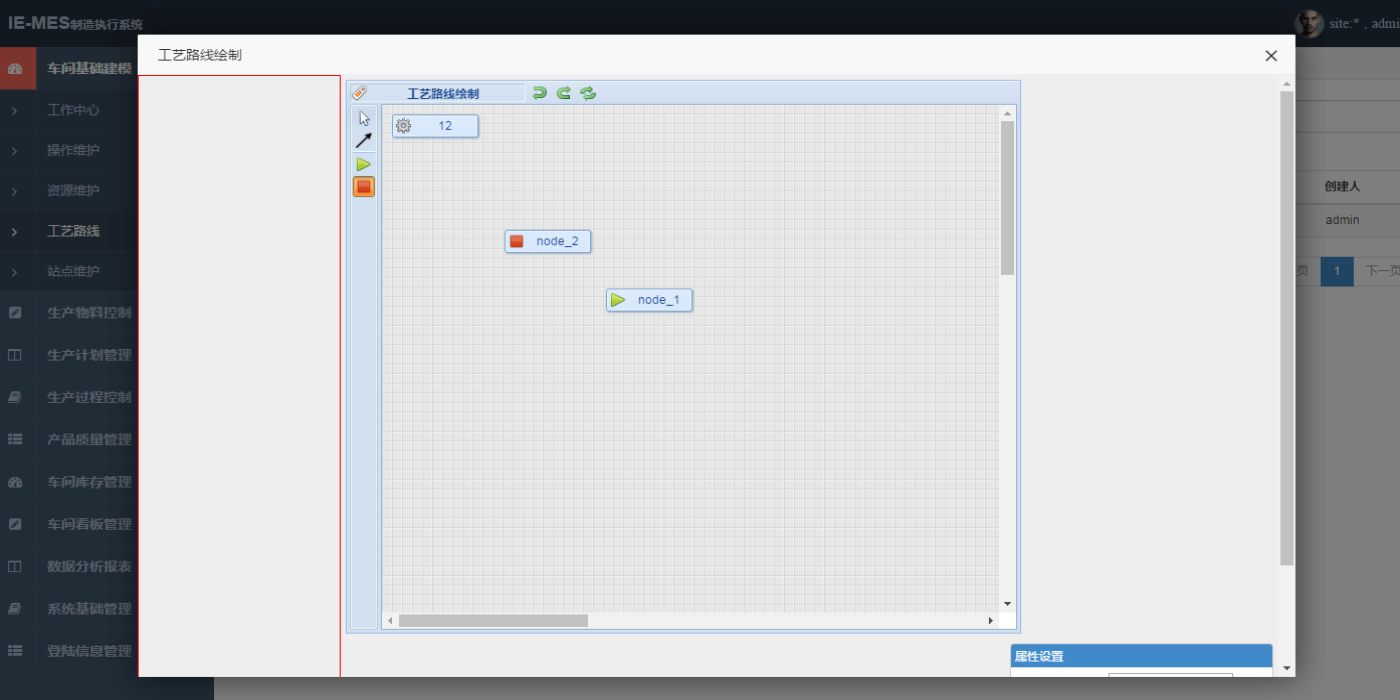Select the arrow connection line tool
Screen dimensions: 1400x700
pos(364,141)
